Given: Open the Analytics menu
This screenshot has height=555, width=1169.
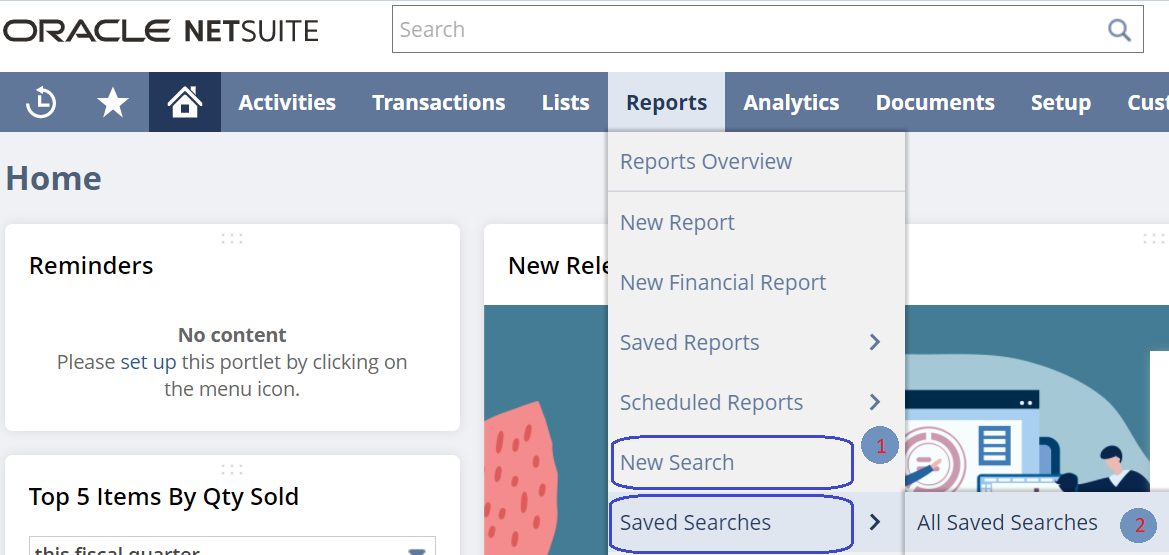Looking at the screenshot, I should click(x=791, y=102).
